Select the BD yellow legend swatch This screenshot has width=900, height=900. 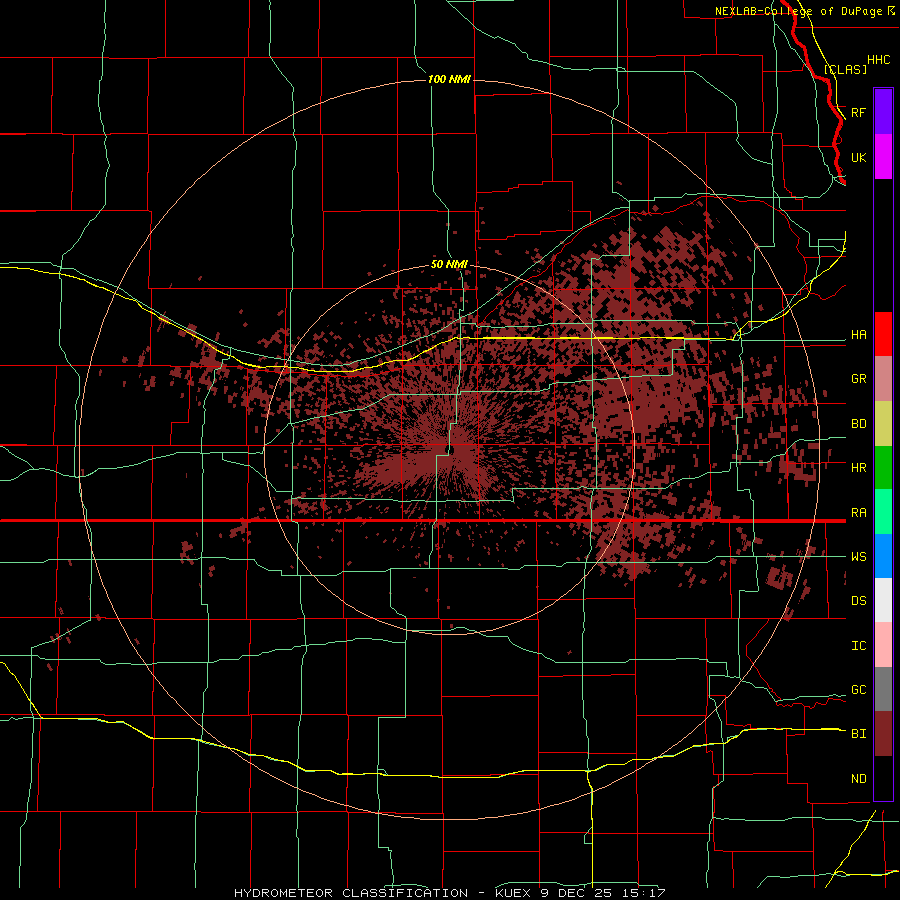point(883,423)
